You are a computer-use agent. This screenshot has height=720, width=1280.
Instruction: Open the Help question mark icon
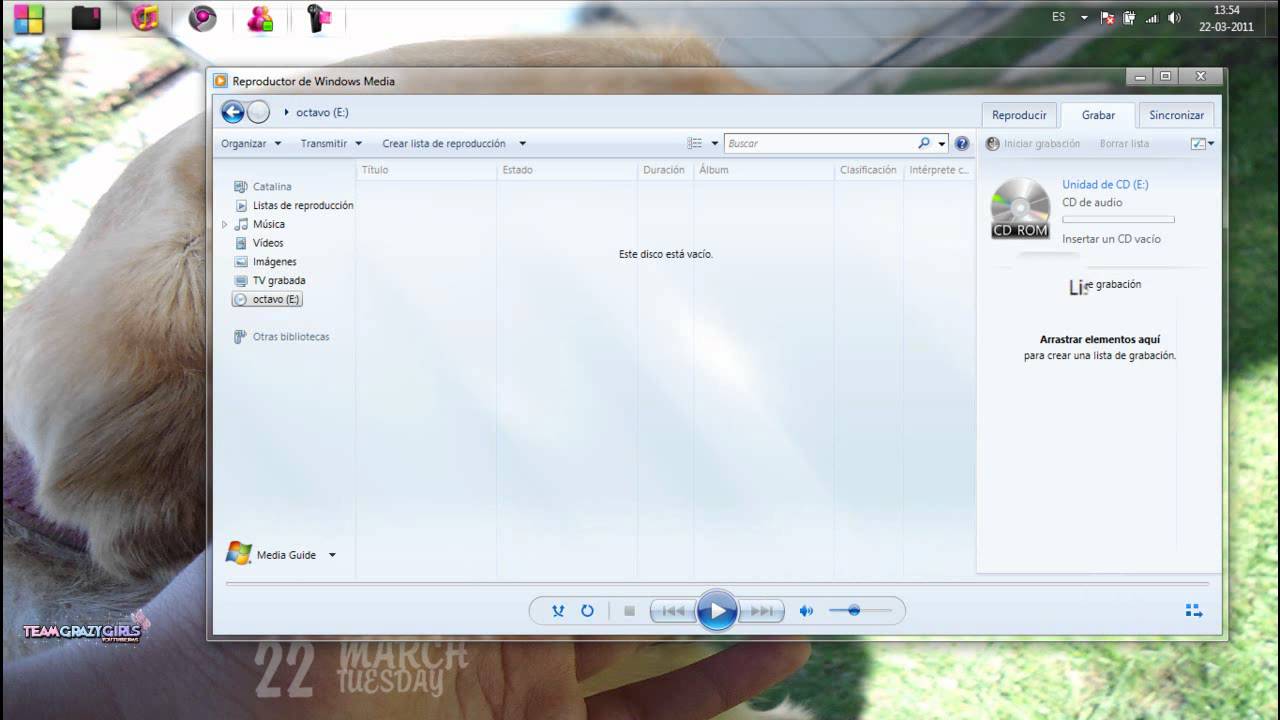pos(962,143)
